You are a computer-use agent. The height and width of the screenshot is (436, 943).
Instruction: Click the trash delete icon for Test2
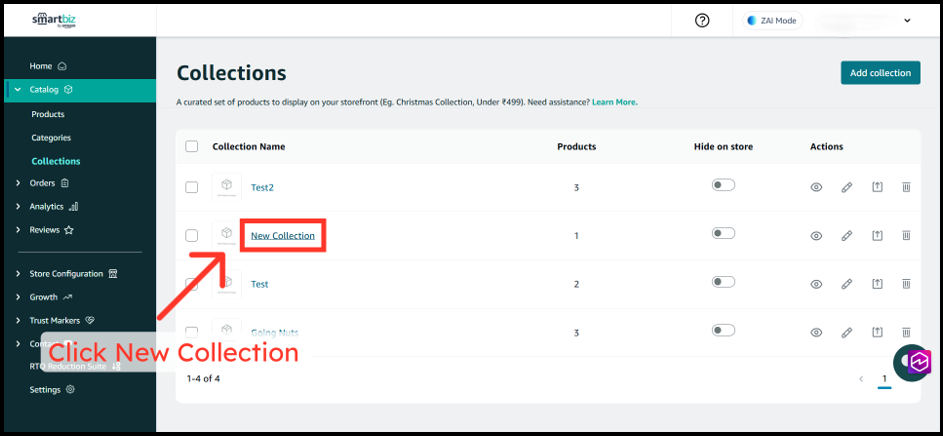point(906,187)
